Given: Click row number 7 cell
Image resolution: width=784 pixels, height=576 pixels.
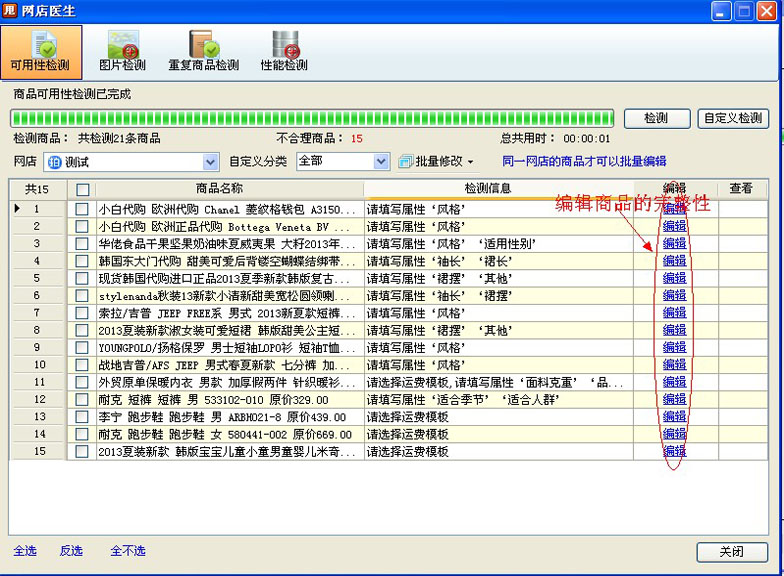Looking at the screenshot, I should click(36, 313).
